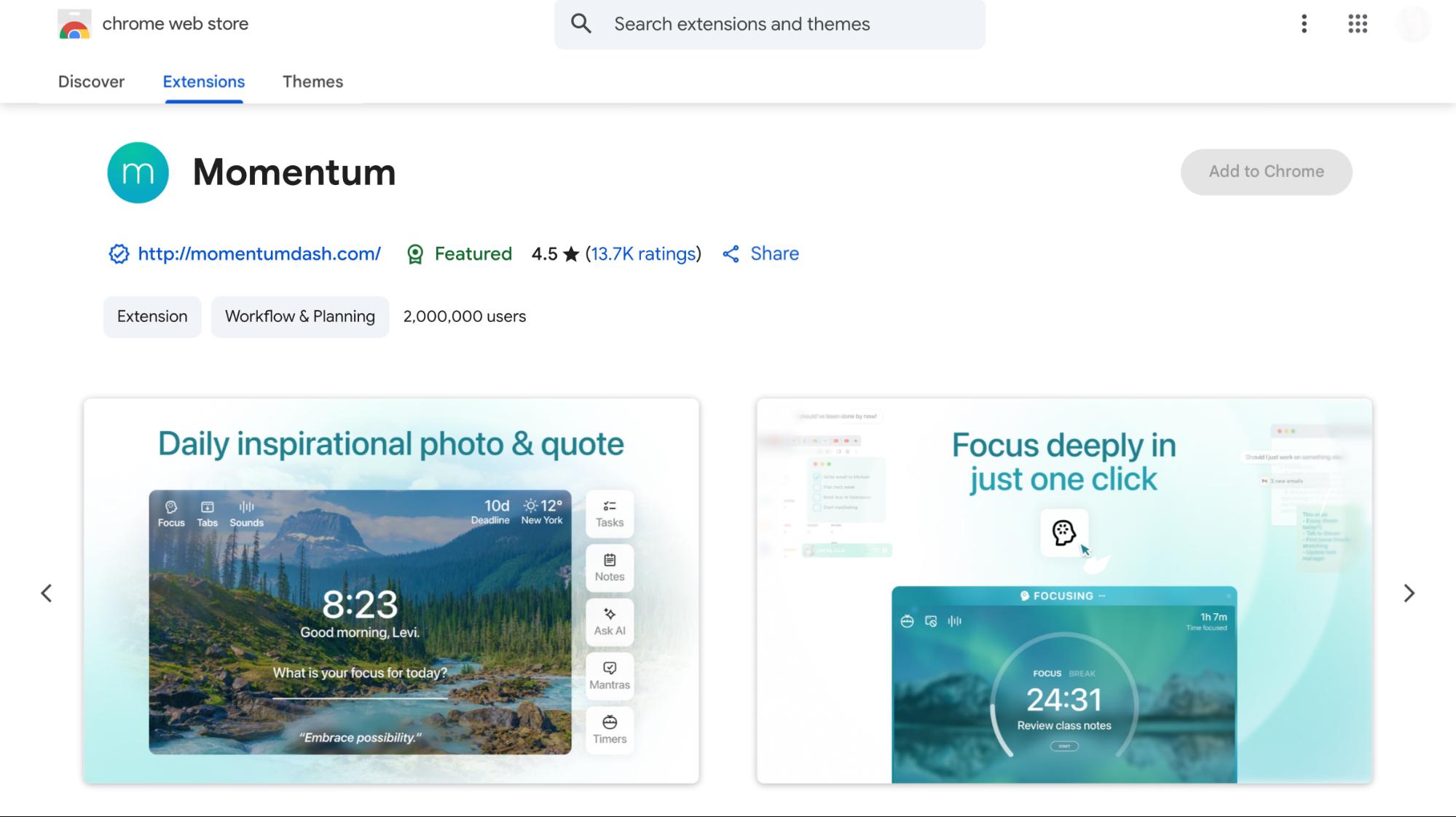Show the previous screenshot with left arrow

coord(47,593)
